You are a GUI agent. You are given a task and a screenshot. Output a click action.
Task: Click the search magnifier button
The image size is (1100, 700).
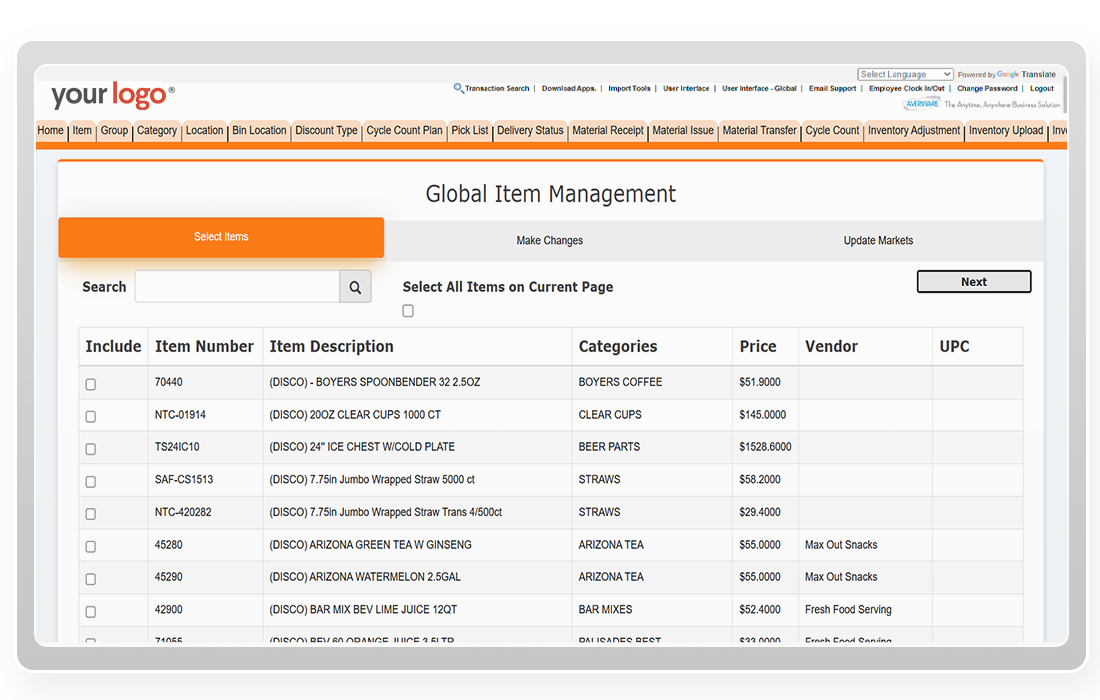[x=355, y=287]
